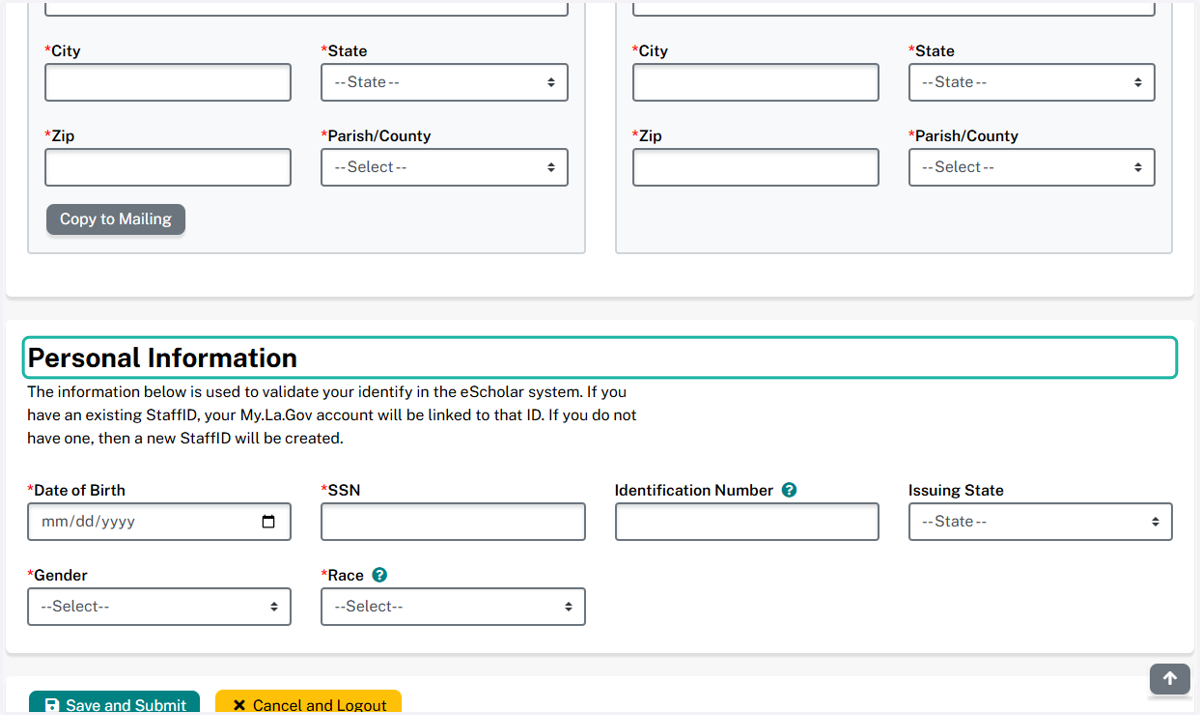Focus the left address Zip field
The width and height of the screenshot is (1200, 715).
[168, 167]
